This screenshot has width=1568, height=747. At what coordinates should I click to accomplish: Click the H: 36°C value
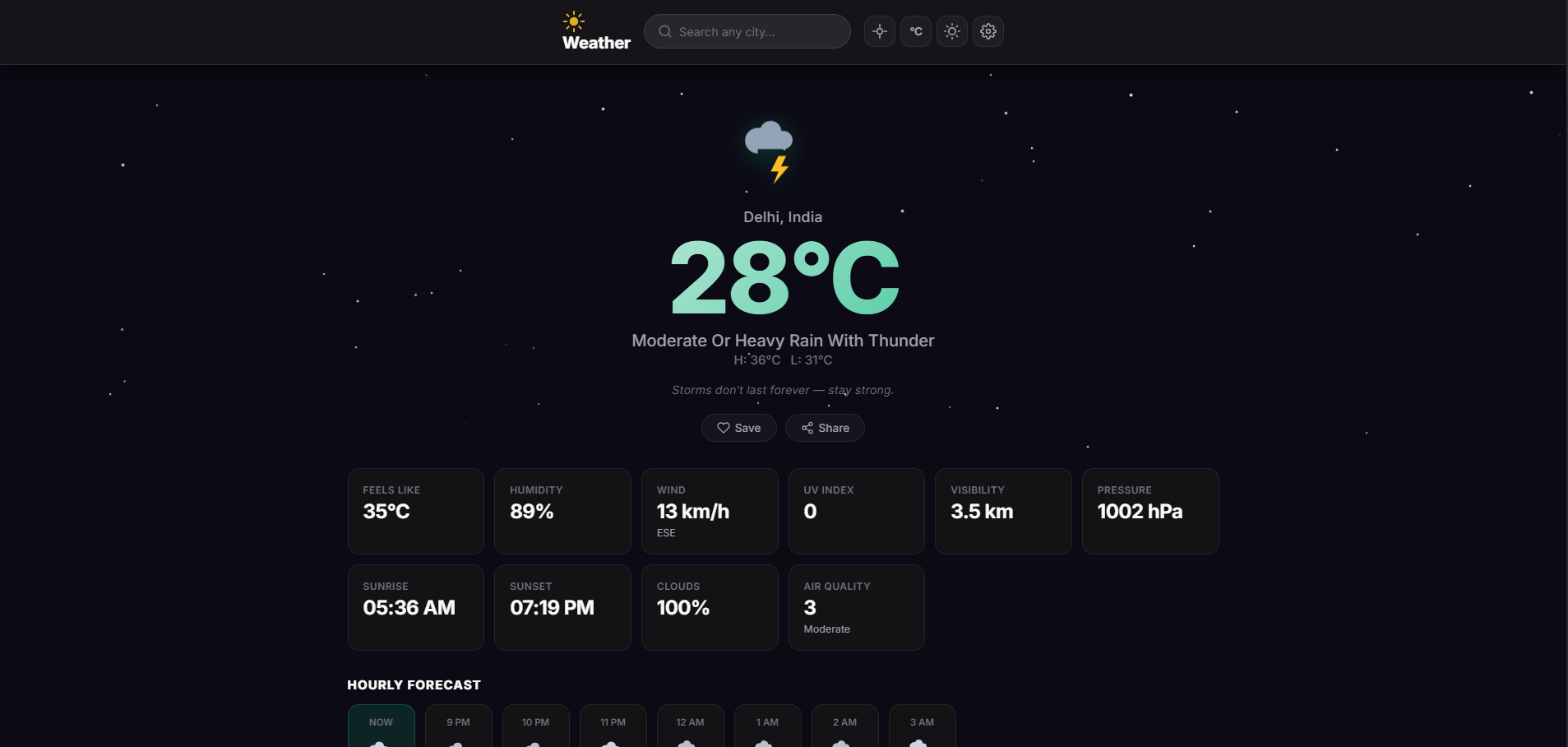[x=757, y=360]
